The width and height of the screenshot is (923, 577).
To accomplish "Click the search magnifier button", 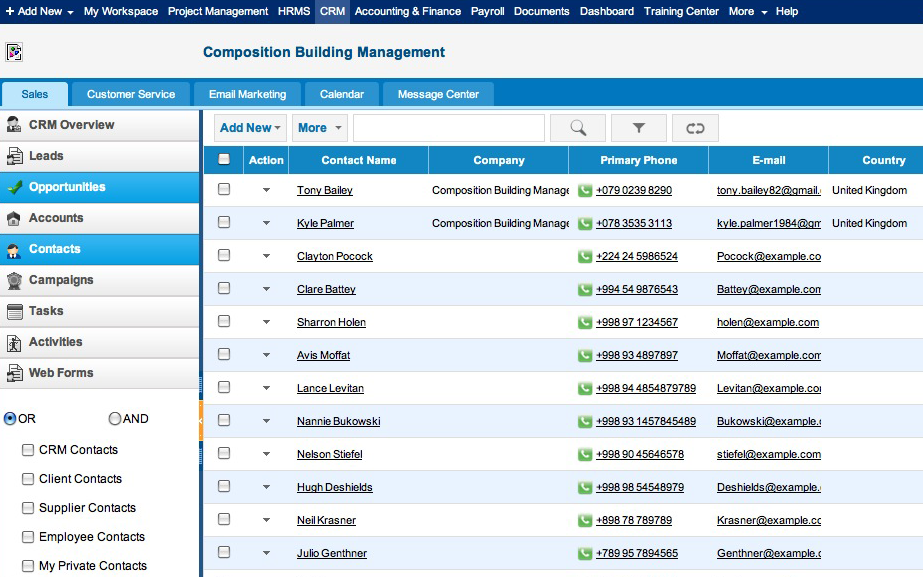I will 578,128.
